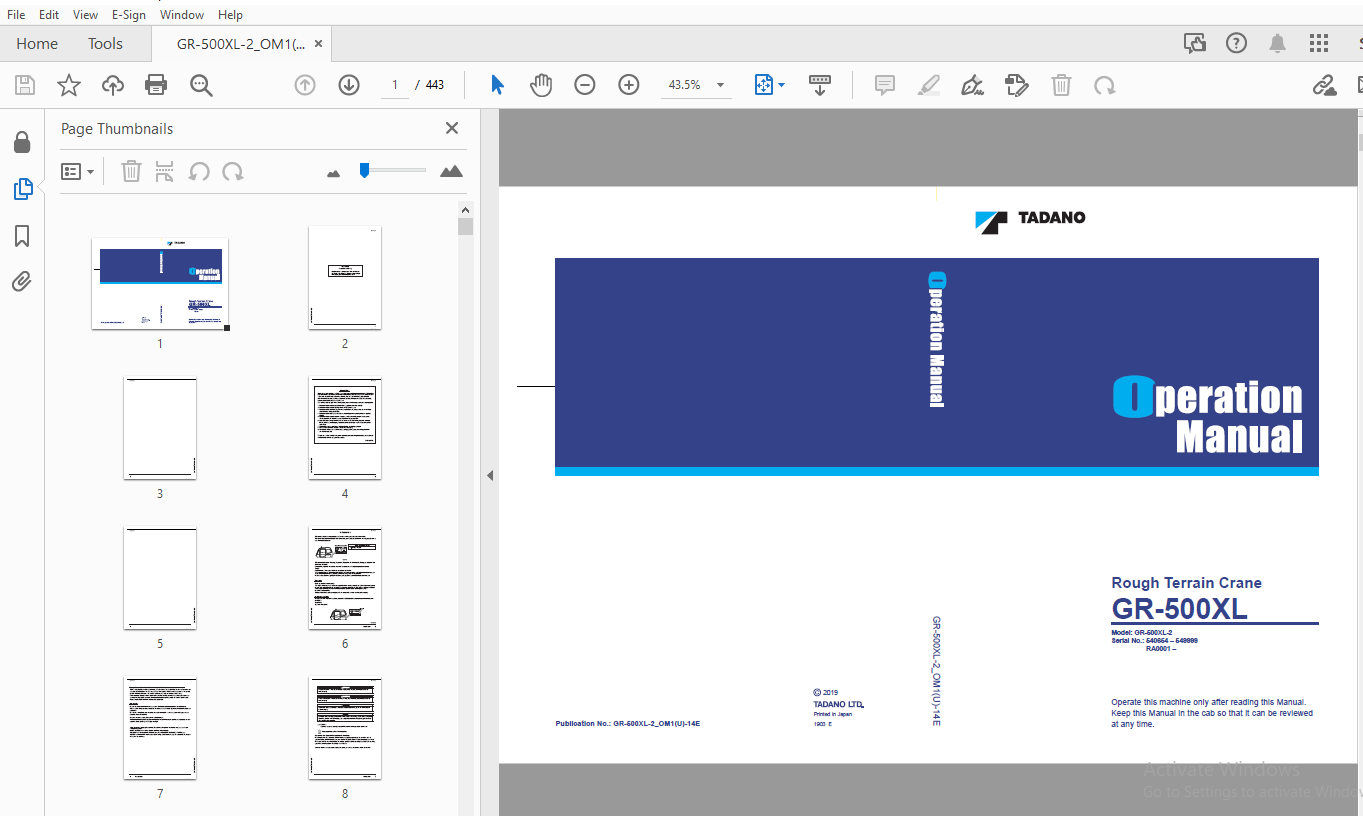The height and width of the screenshot is (816, 1363).
Task: Open the apps grid launcher
Action: click(1319, 43)
